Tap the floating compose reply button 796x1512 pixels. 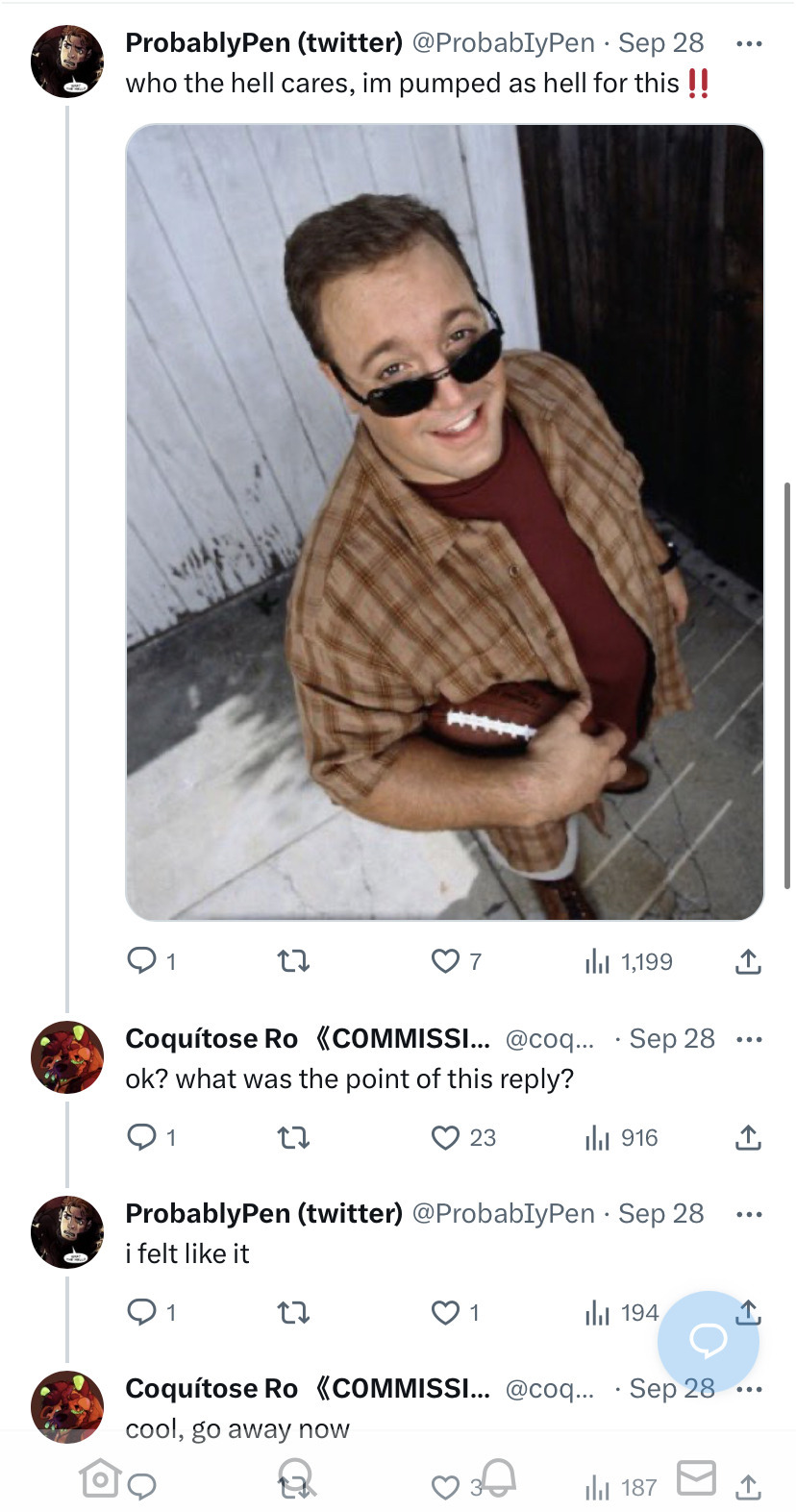pyautogui.click(x=708, y=1341)
